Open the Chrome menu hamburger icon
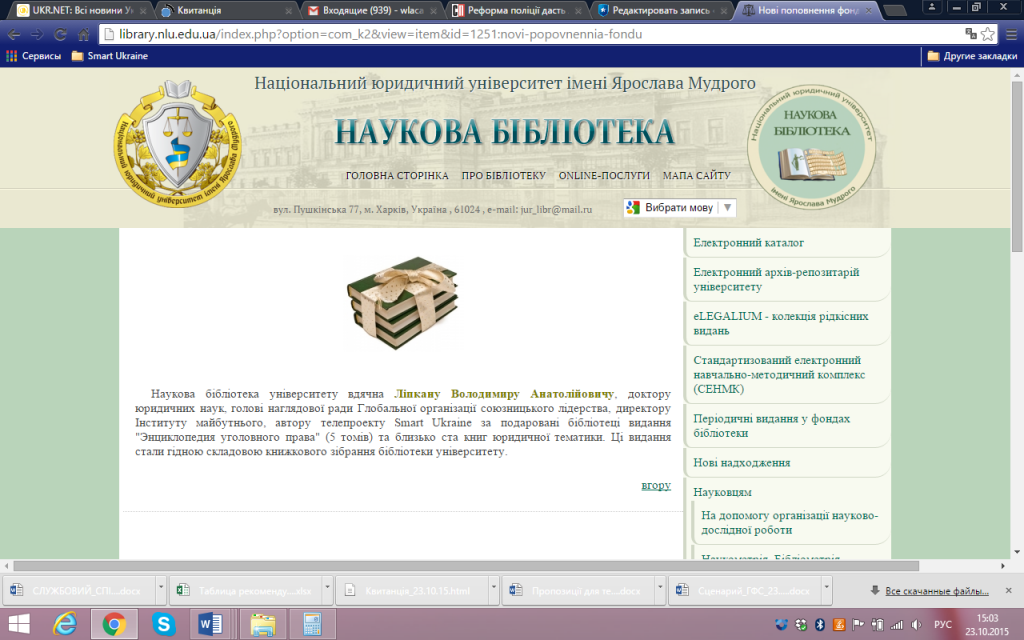Viewport: 1024px width, 640px height. coord(1008,33)
